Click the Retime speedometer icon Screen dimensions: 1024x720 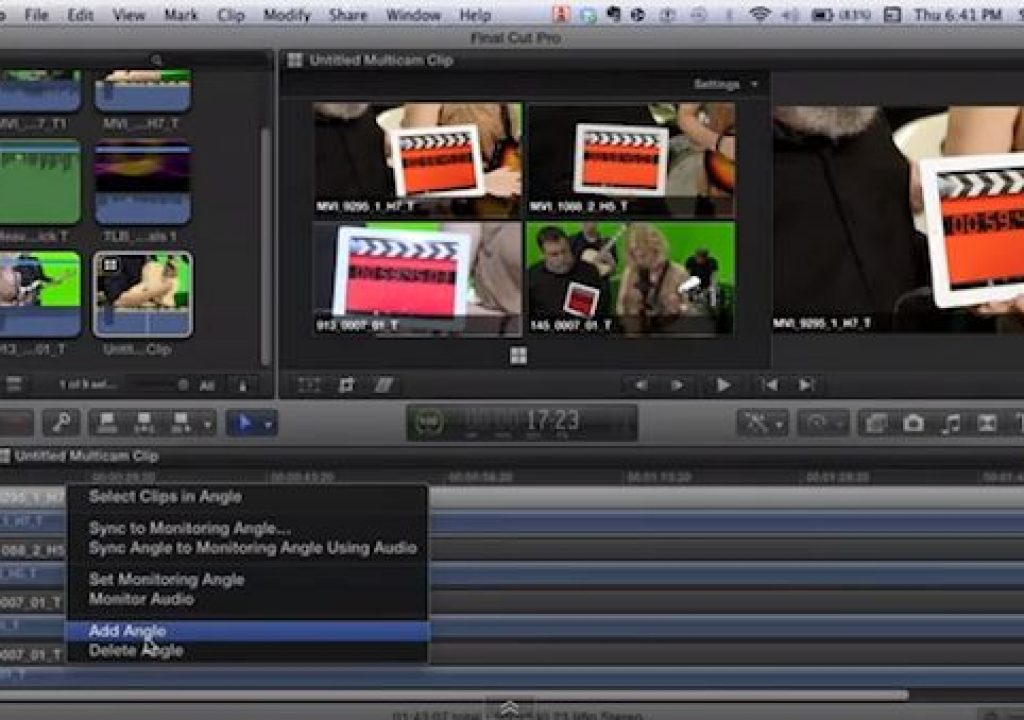(817, 423)
